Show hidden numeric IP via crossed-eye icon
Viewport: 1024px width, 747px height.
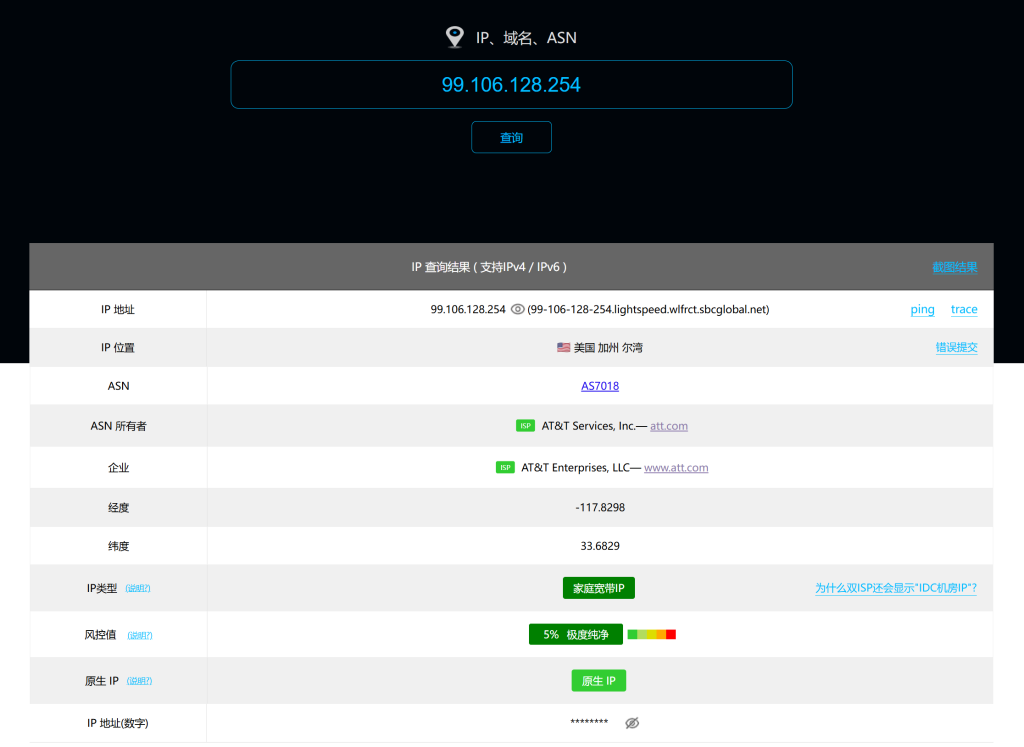point(632,723)
